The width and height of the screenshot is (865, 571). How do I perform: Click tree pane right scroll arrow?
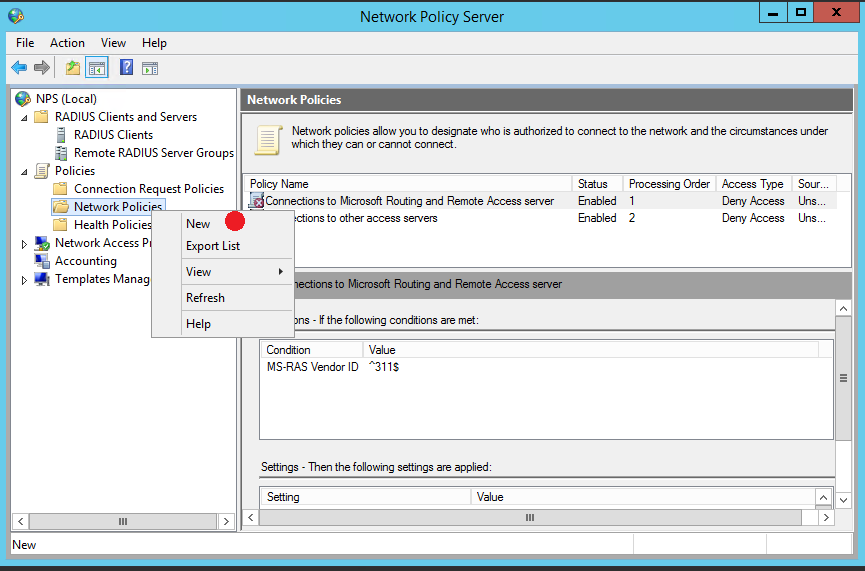[226, 521]
